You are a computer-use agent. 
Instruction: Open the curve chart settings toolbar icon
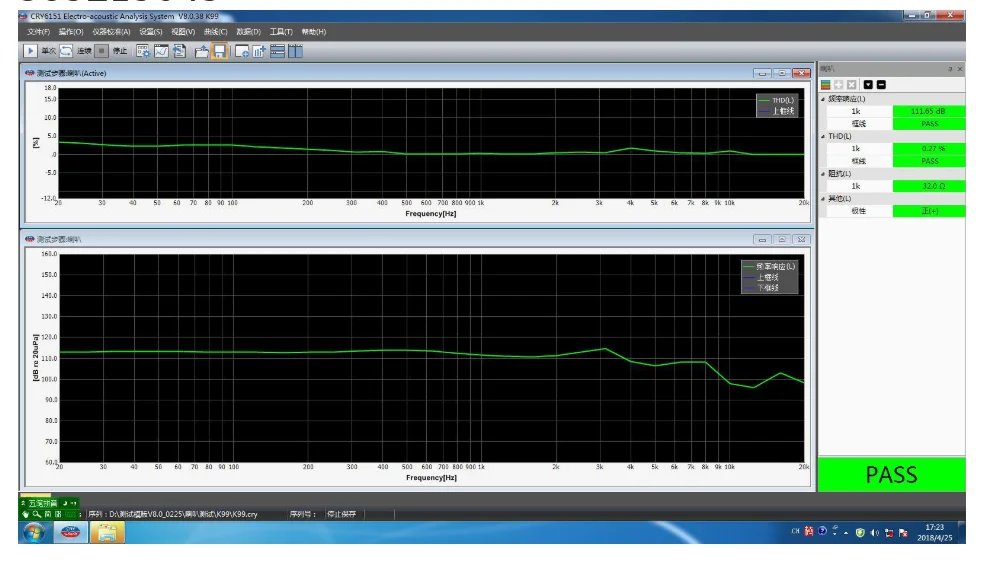[x=161, y=51]
